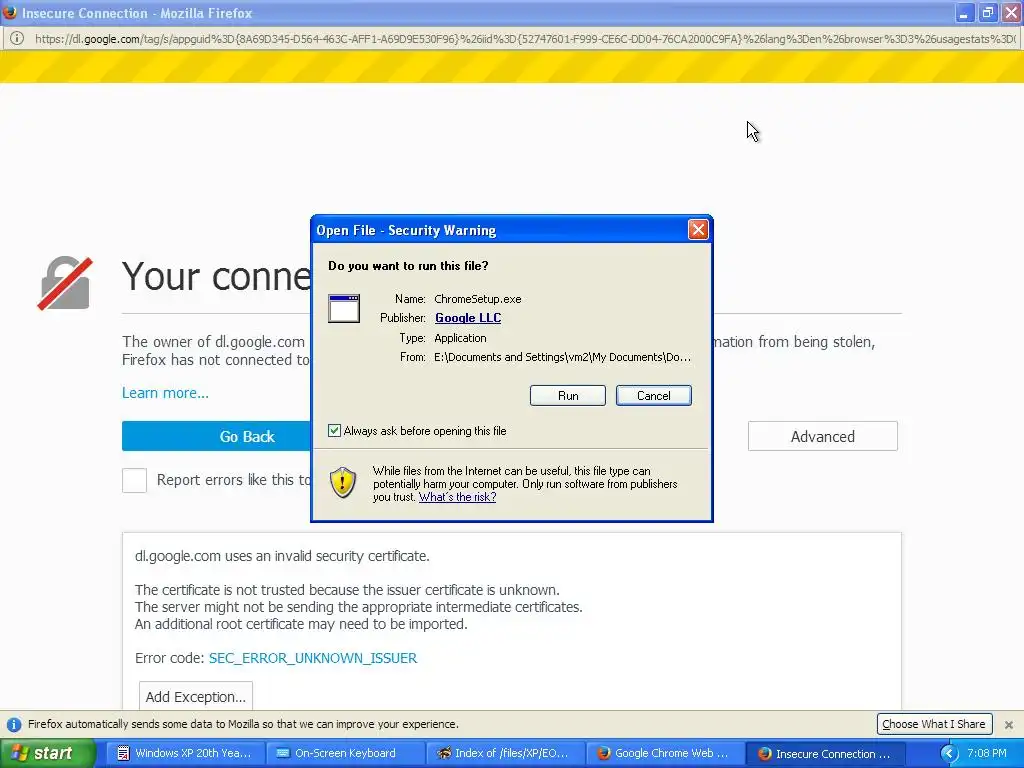Tick the Report errors like this checkbox
Viewport: 1024px width, 768px height.
coord(135,481)
